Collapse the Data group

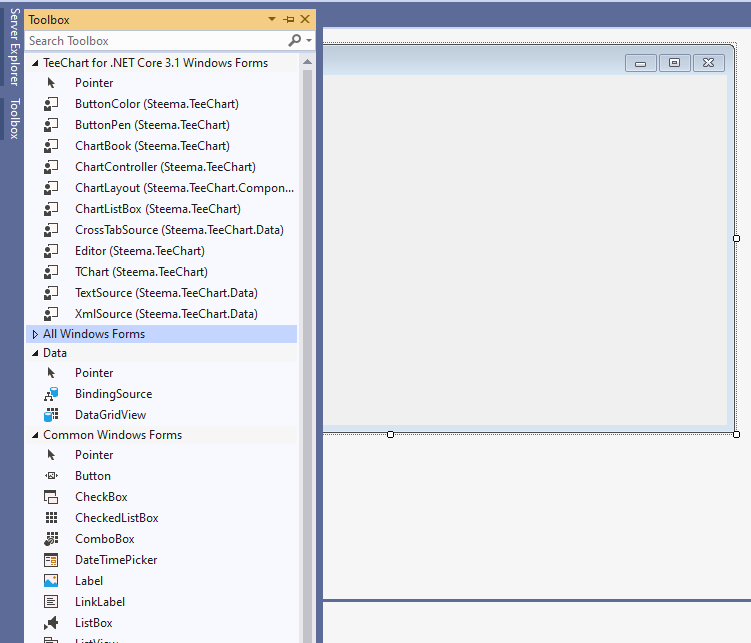coord(35,353)
